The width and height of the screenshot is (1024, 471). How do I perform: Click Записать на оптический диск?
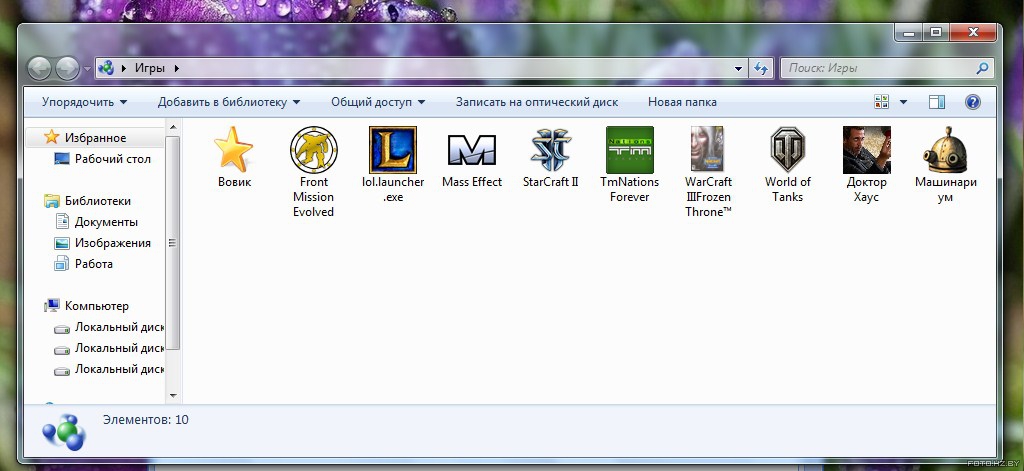click(537, 102)
